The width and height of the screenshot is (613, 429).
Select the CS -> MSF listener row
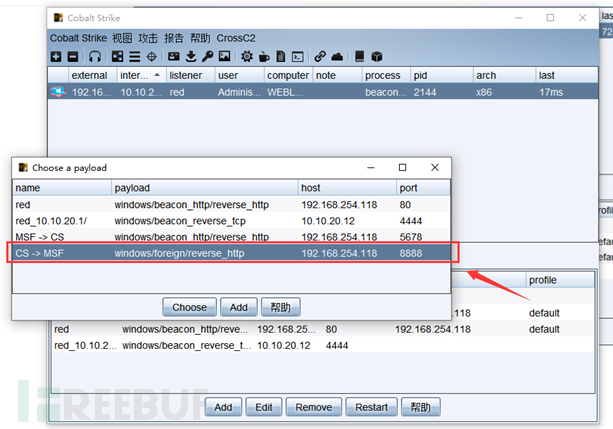(x=231, y=253)
